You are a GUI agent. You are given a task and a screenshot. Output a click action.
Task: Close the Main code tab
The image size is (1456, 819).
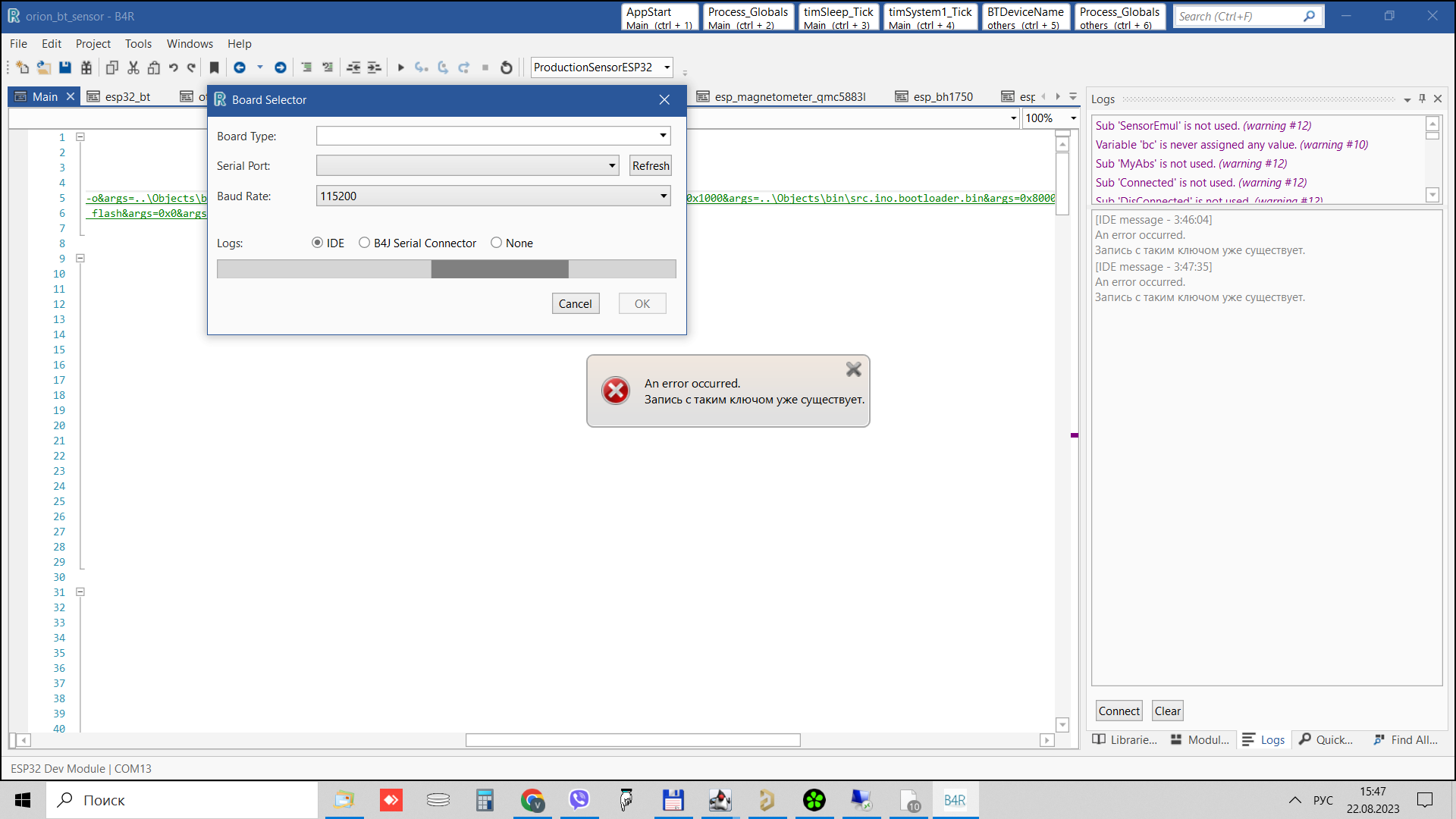tap(71, 96)
